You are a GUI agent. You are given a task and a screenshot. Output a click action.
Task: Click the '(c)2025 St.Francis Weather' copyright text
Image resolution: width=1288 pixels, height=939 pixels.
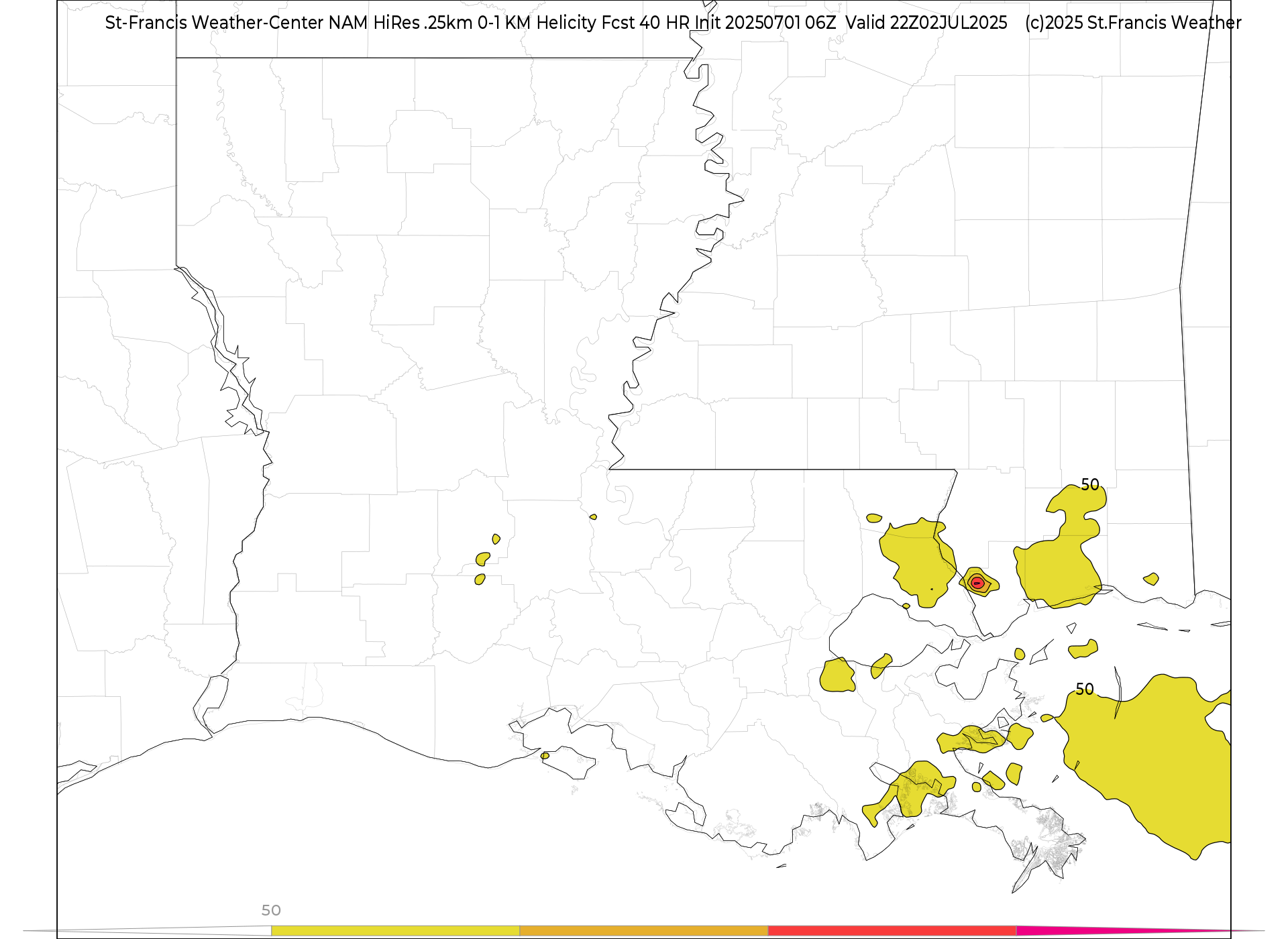pos(1133,23)
